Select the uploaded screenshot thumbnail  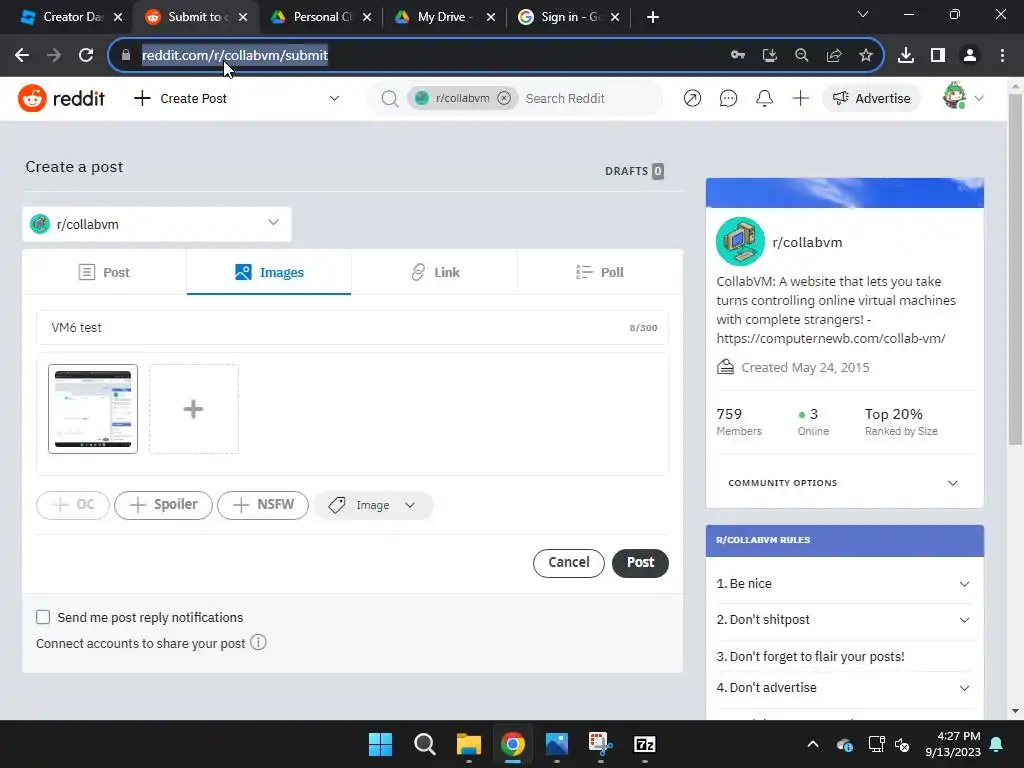93,409
